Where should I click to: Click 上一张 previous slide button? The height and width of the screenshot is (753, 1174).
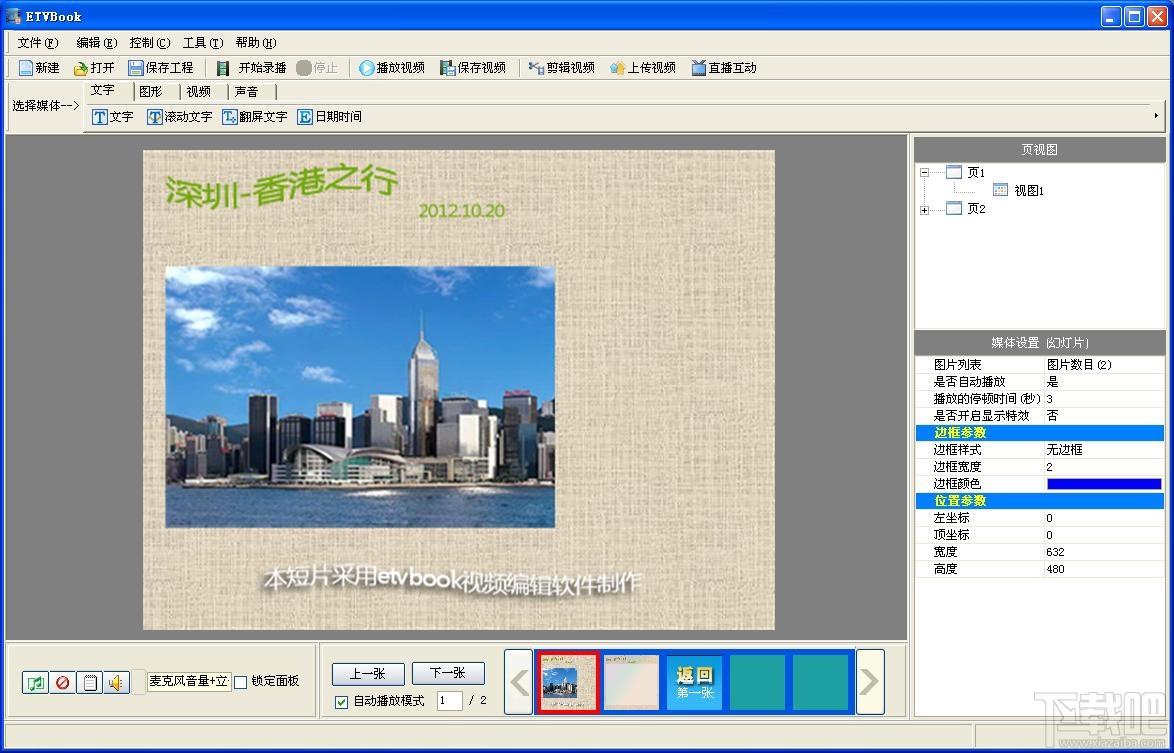tap(368, 674)
